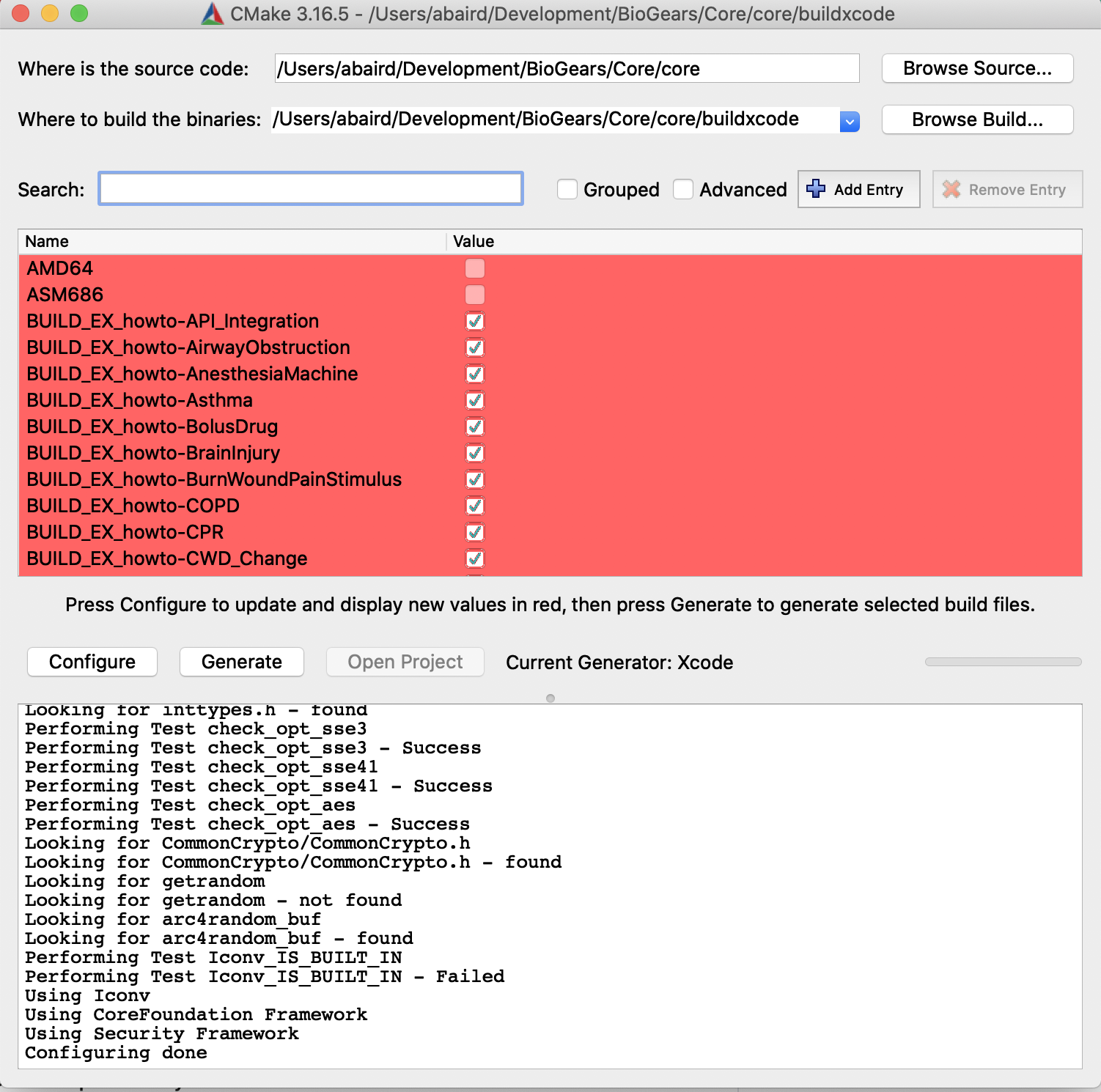Click the progress bar beside Current Generator

tap(1004, 662)
